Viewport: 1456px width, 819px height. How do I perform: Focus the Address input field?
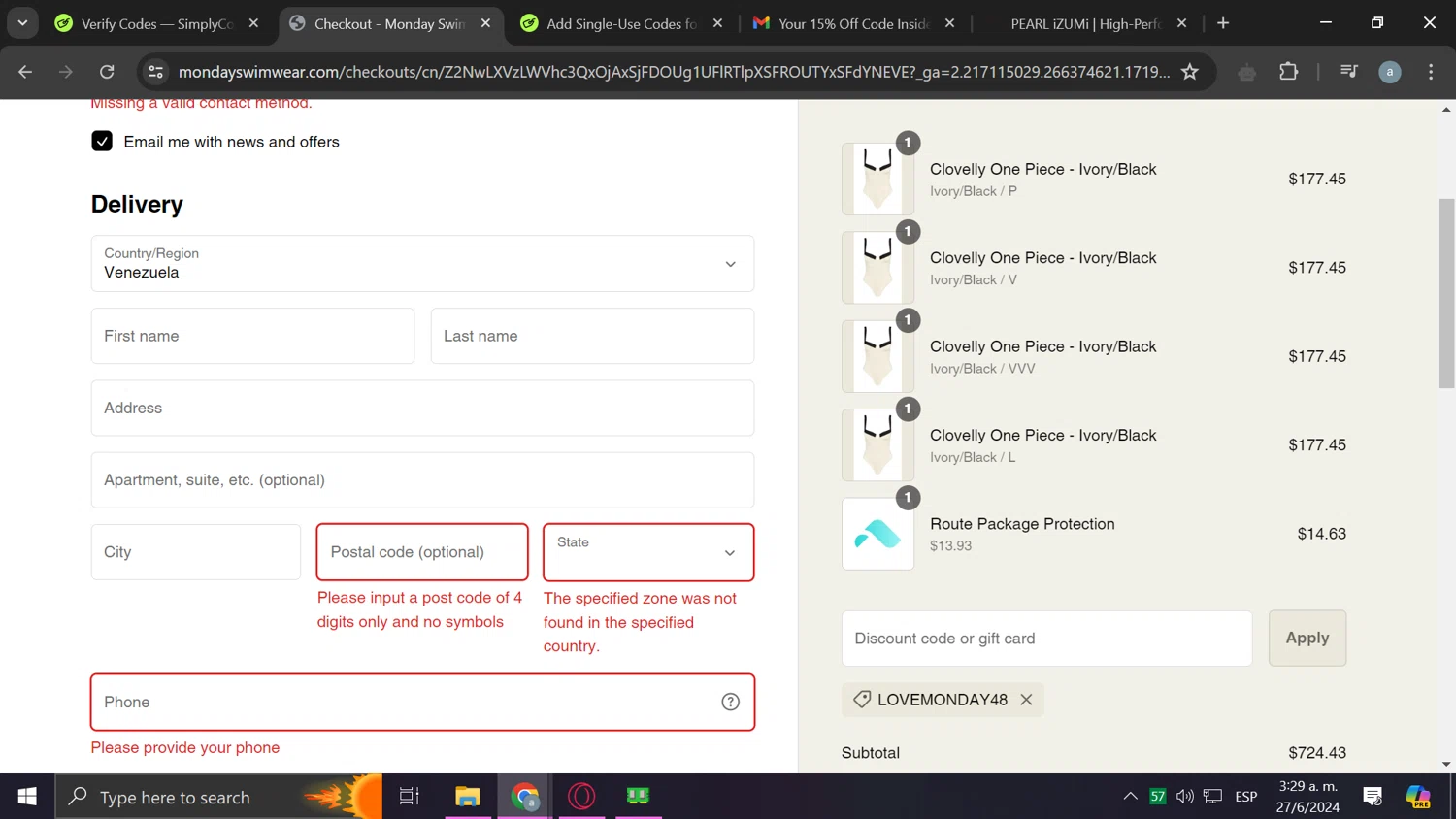tap(422, 409)
